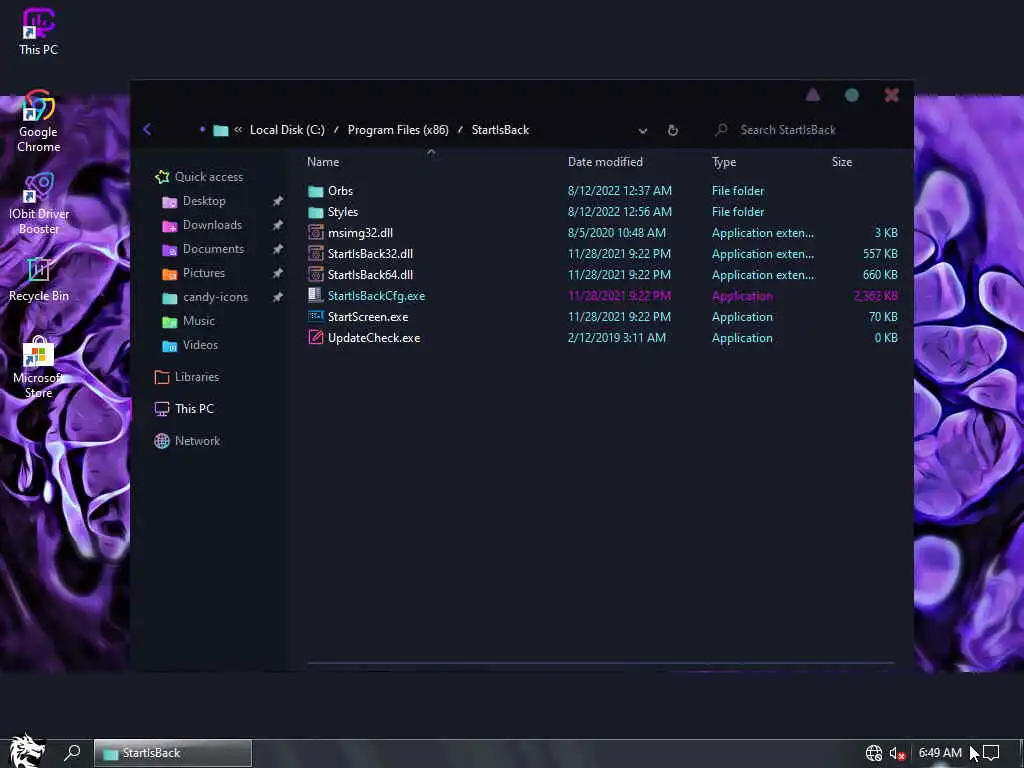
Task: Unpin Desktop using its pin icon
Action: click(x=278, y=201)
